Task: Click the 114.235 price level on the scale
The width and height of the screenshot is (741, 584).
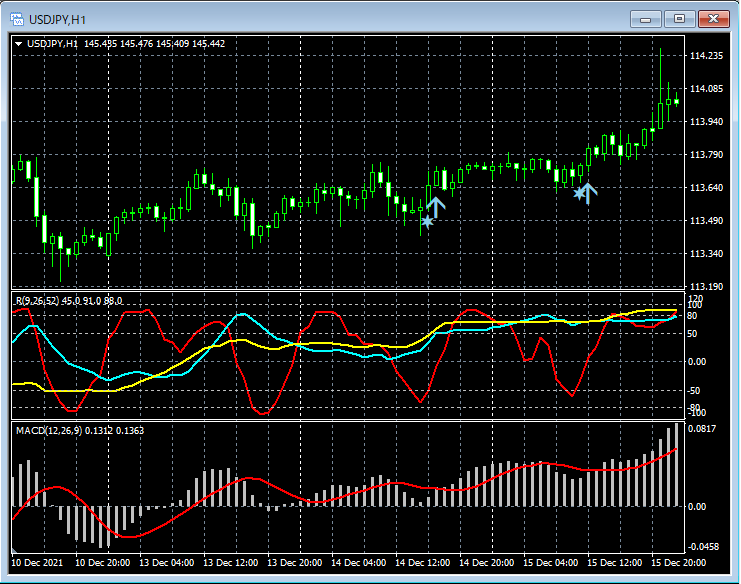Action: point(707,56)
